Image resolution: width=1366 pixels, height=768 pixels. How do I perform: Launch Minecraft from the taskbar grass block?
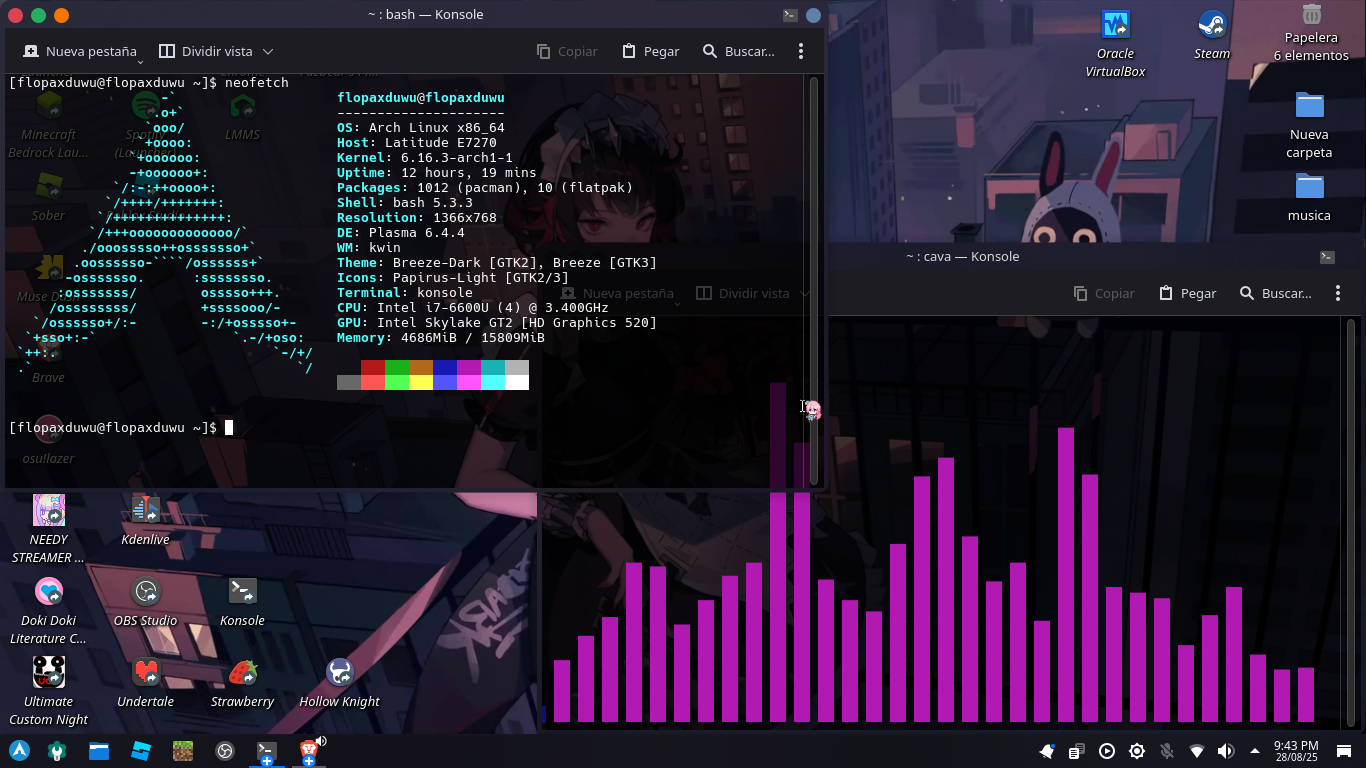pos(182,750)
